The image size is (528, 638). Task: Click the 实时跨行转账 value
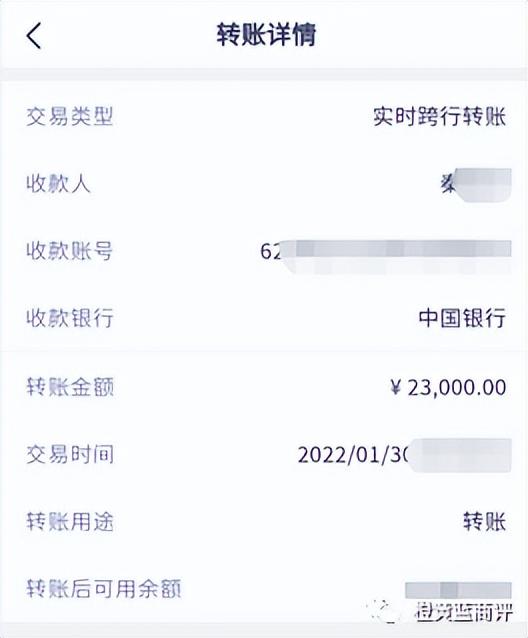[440, 117]
